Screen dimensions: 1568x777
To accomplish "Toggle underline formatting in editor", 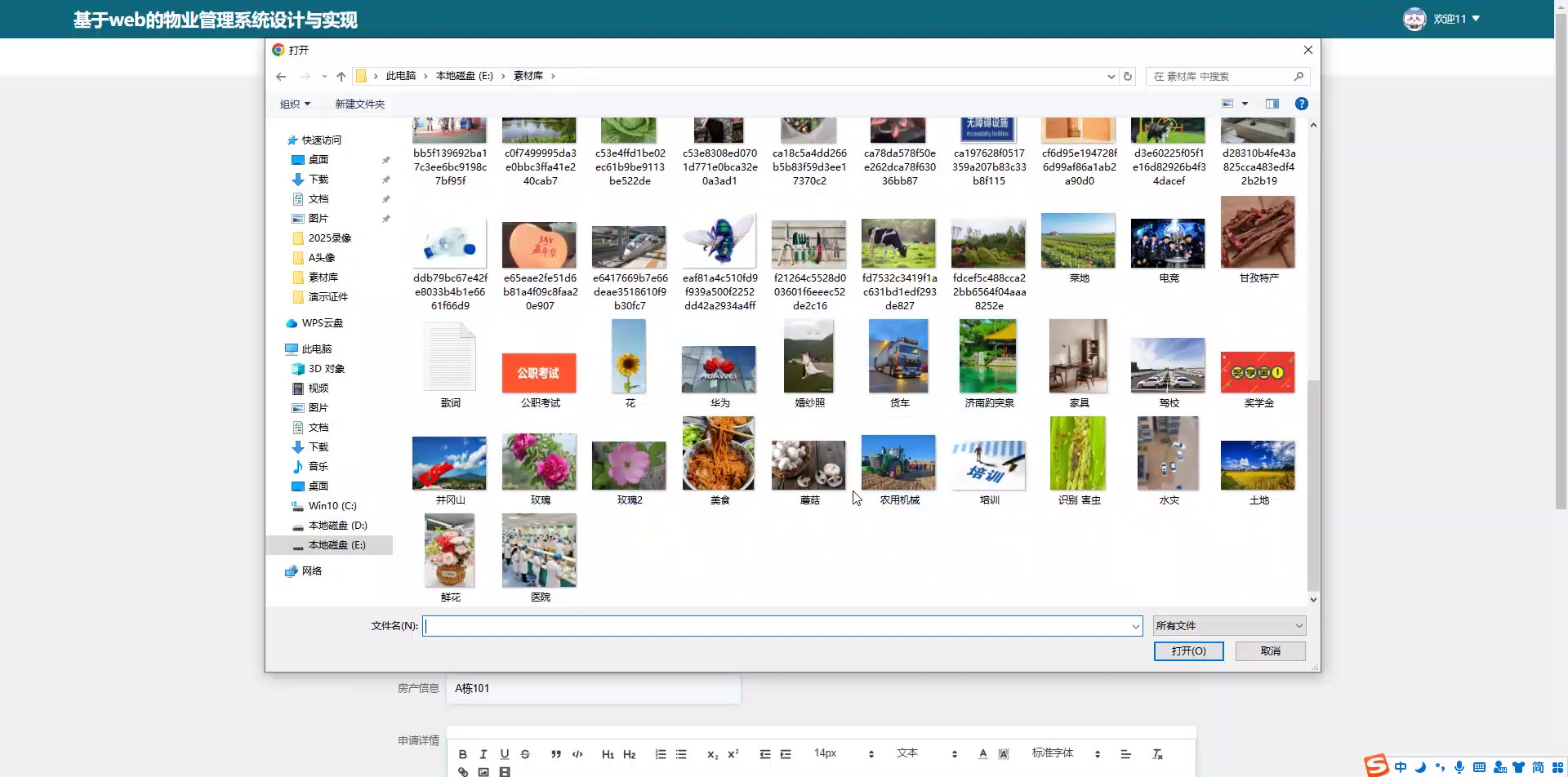I will (x=505, y=754).
